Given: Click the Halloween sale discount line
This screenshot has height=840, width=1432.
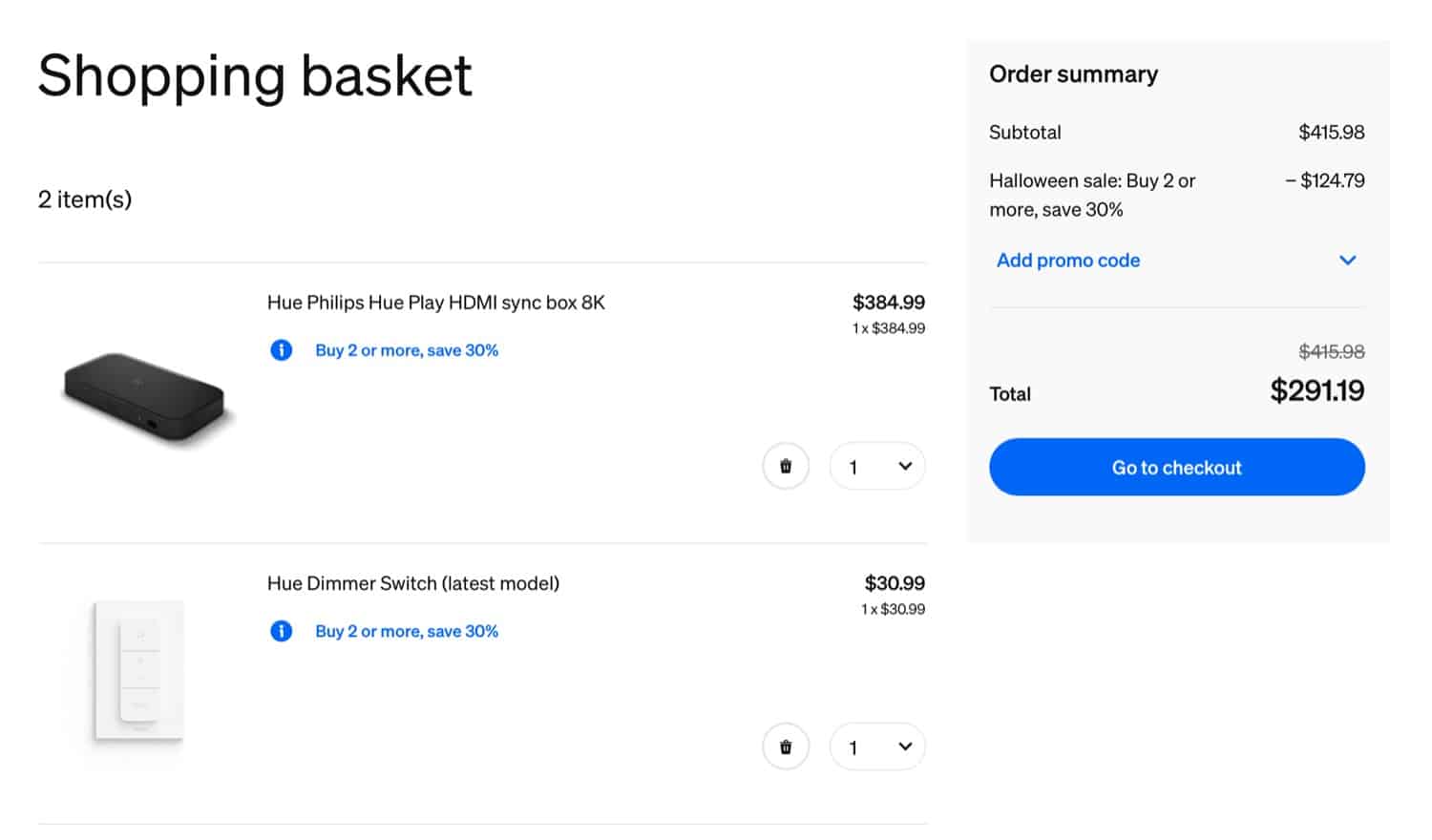Looking at the screenshot, I should click(1092, 195).
